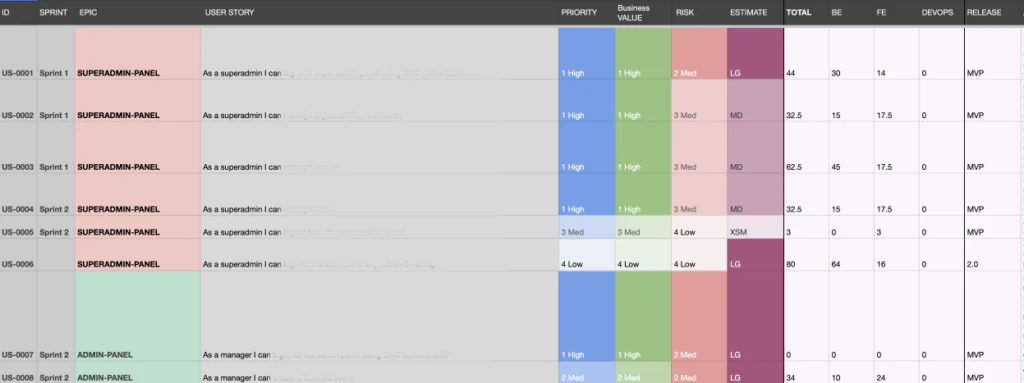The height and width of the screenshot is (383, 1024).
Task: Select 1 High business value in row US-0002
Action: coord(643,101)
